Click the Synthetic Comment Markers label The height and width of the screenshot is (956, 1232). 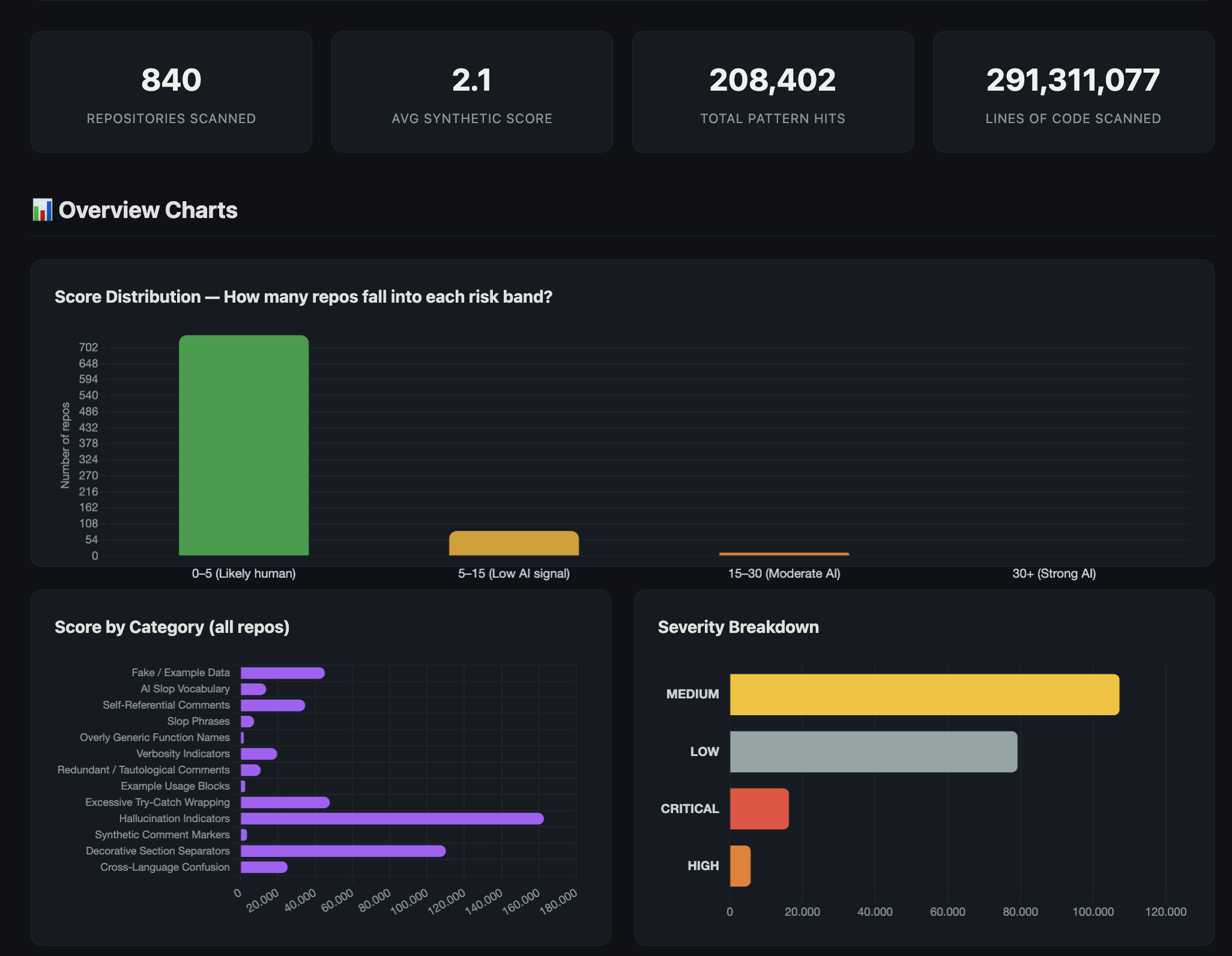(x=162, y=835)
